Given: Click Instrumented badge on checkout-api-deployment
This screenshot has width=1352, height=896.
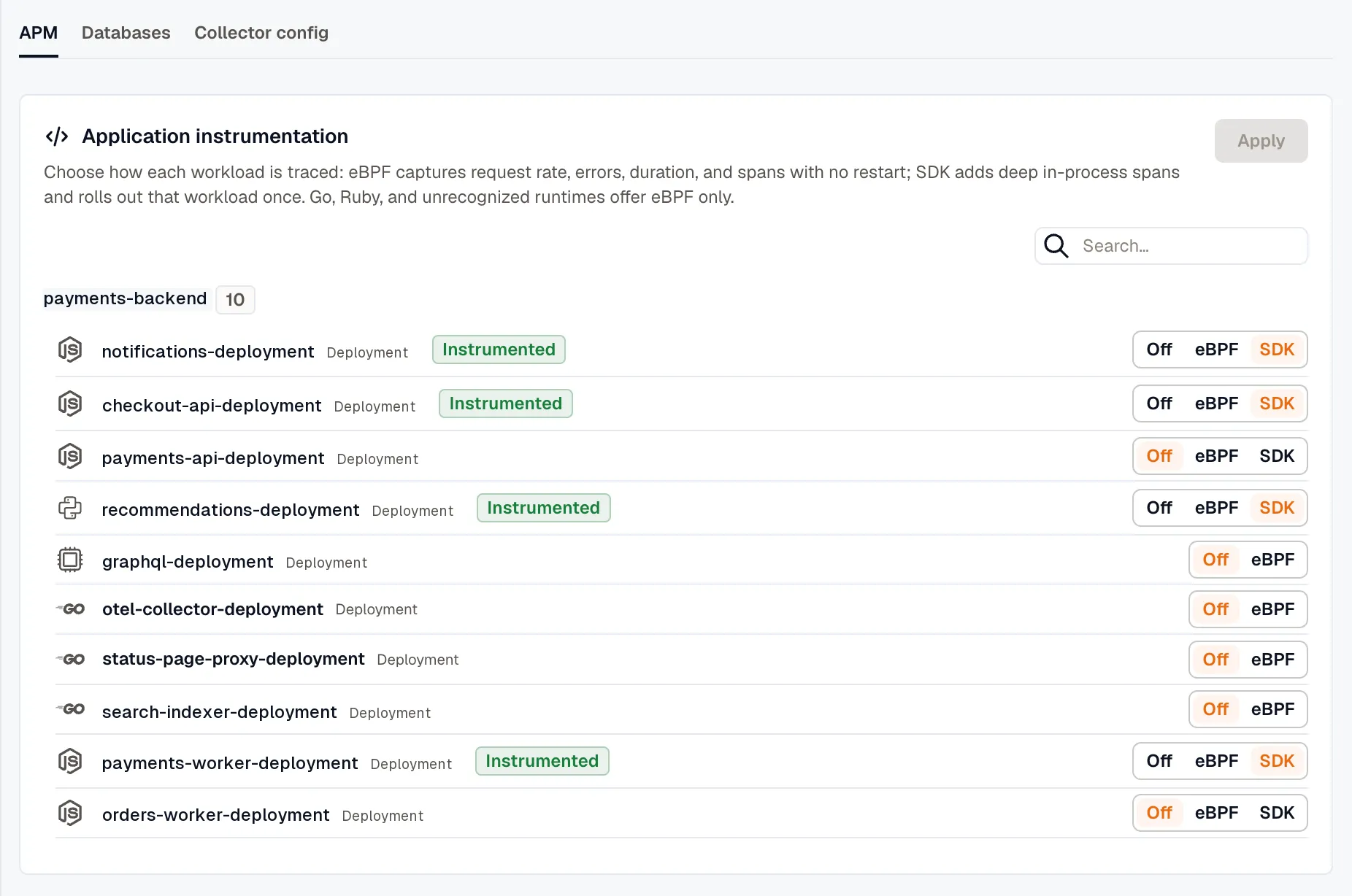Looking at the screenshot, I should [506, 403].
